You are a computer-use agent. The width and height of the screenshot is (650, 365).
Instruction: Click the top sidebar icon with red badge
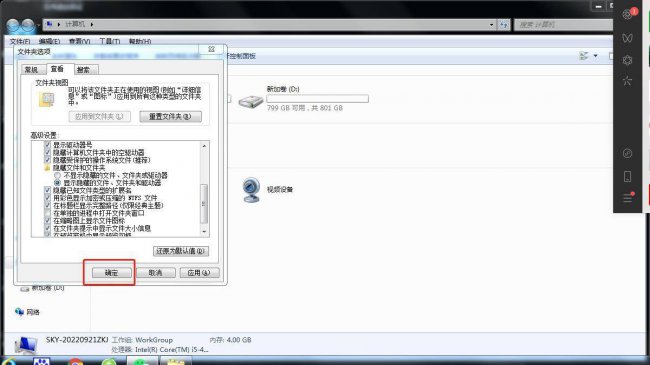[x=628, y=15]
